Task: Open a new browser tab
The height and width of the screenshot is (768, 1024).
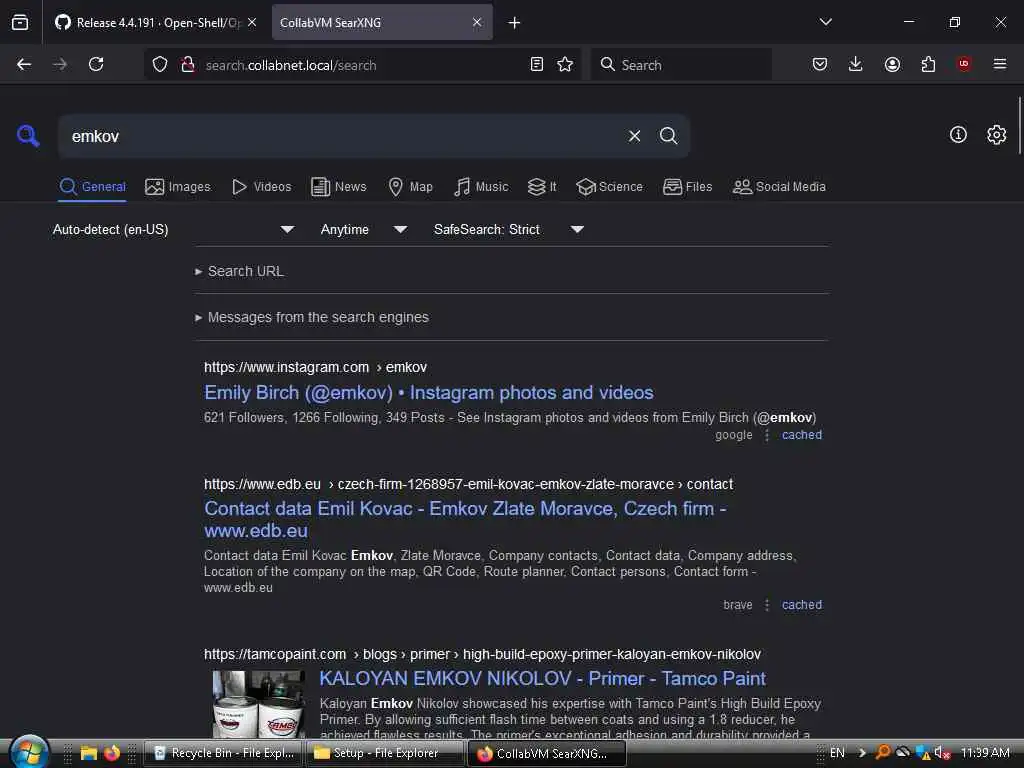Action: coord(515,23)
